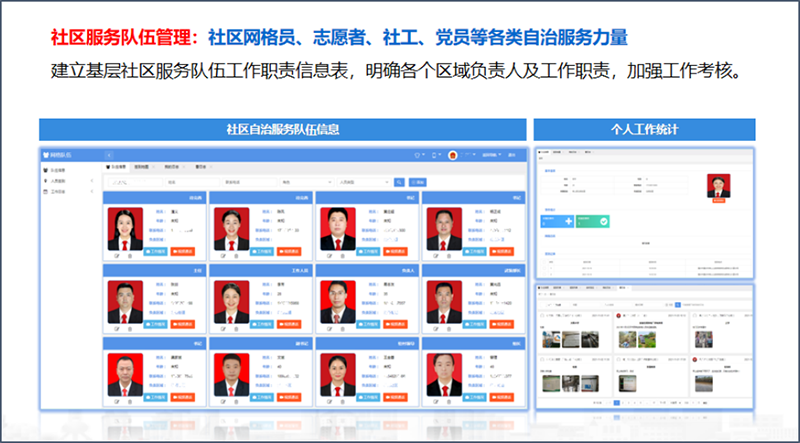Screen dimensions: 800x443
Task: Click the red avatar on the upper-middle work log card
Action: (x=618, y=315)
